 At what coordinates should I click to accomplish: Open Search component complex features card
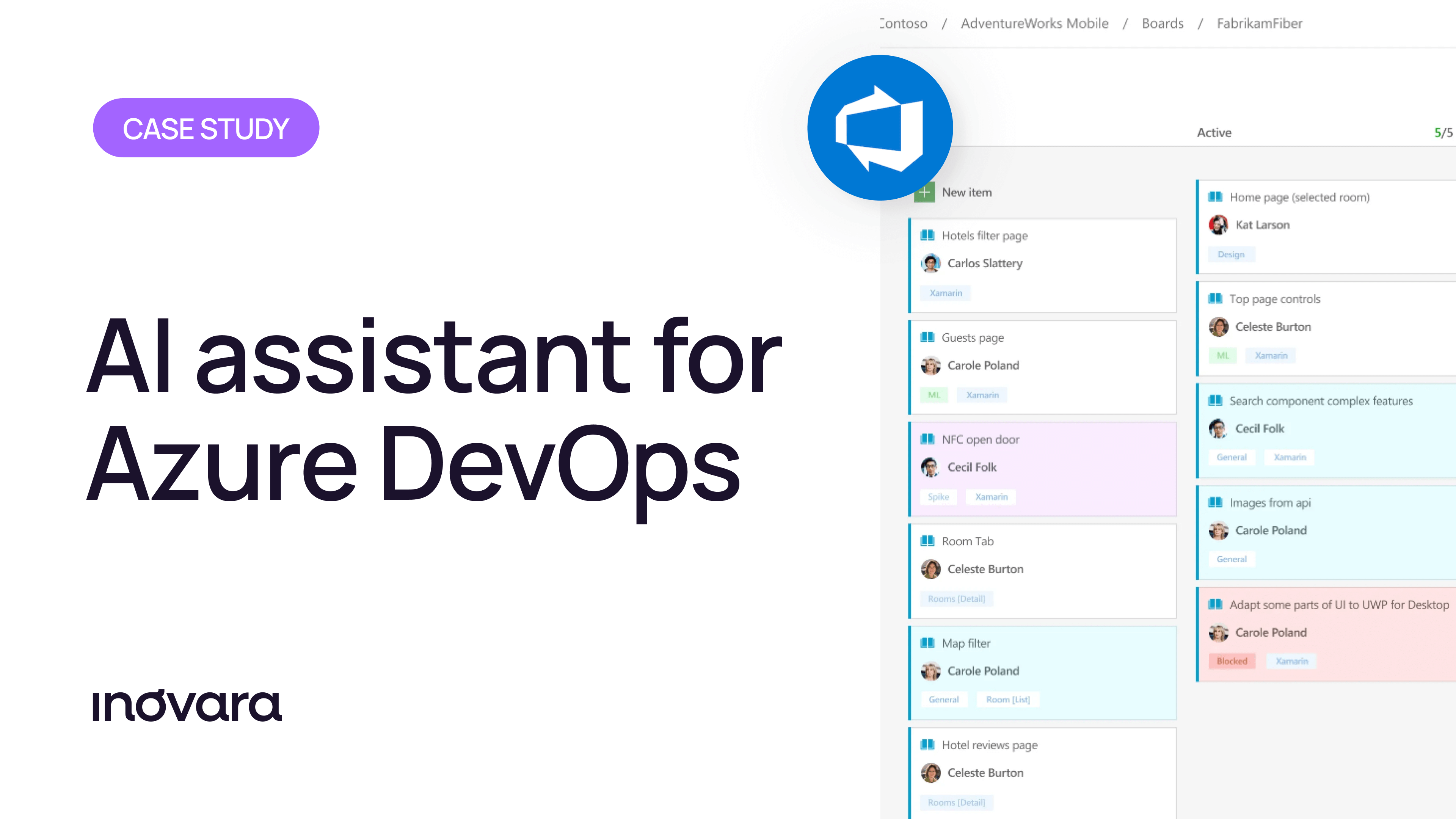(1320, 401)
